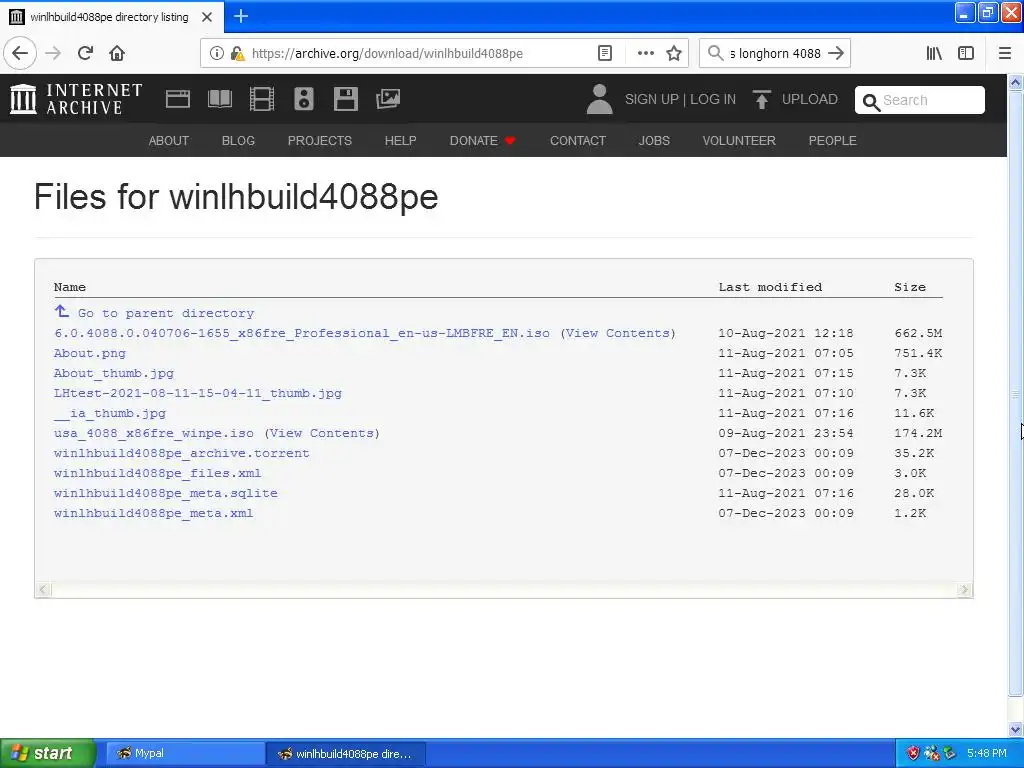Viewport: 1024px width, 768px height.
Task: View Contents of usa_4088_x86fre_winpe.iso
Action: click(322, 433)
